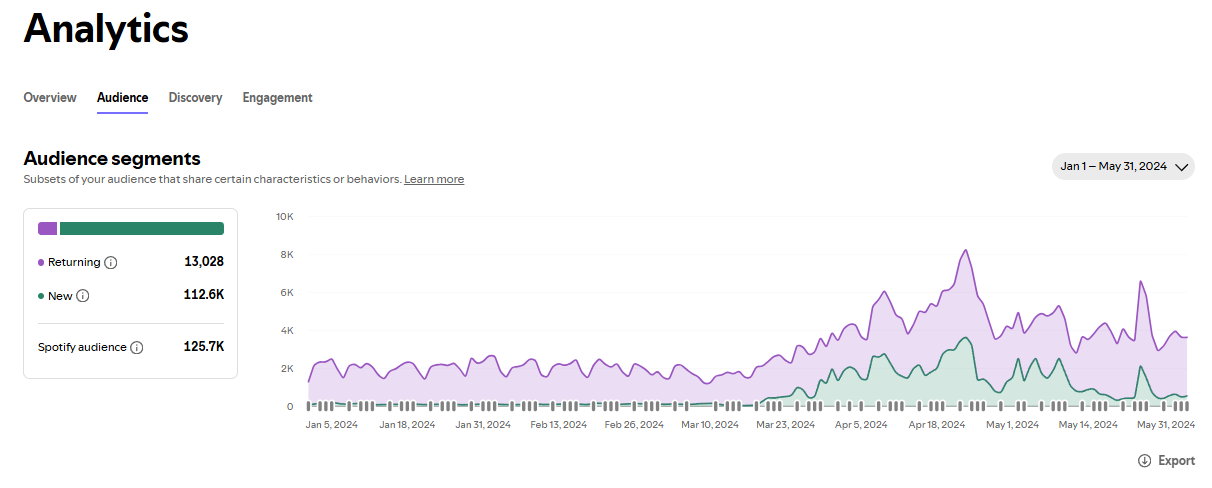Click the Audience segments heading
1212x488 pixels.
[x=112, y=158]
